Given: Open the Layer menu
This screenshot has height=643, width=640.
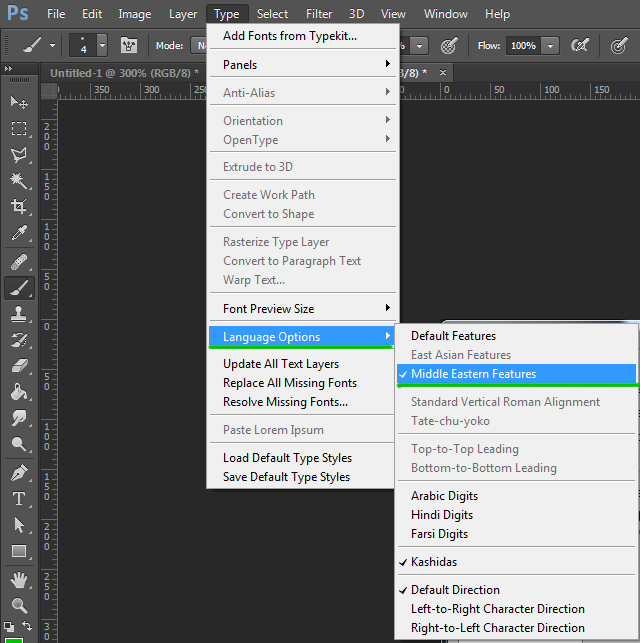Looking at the screenshot, I should (183, 14).
